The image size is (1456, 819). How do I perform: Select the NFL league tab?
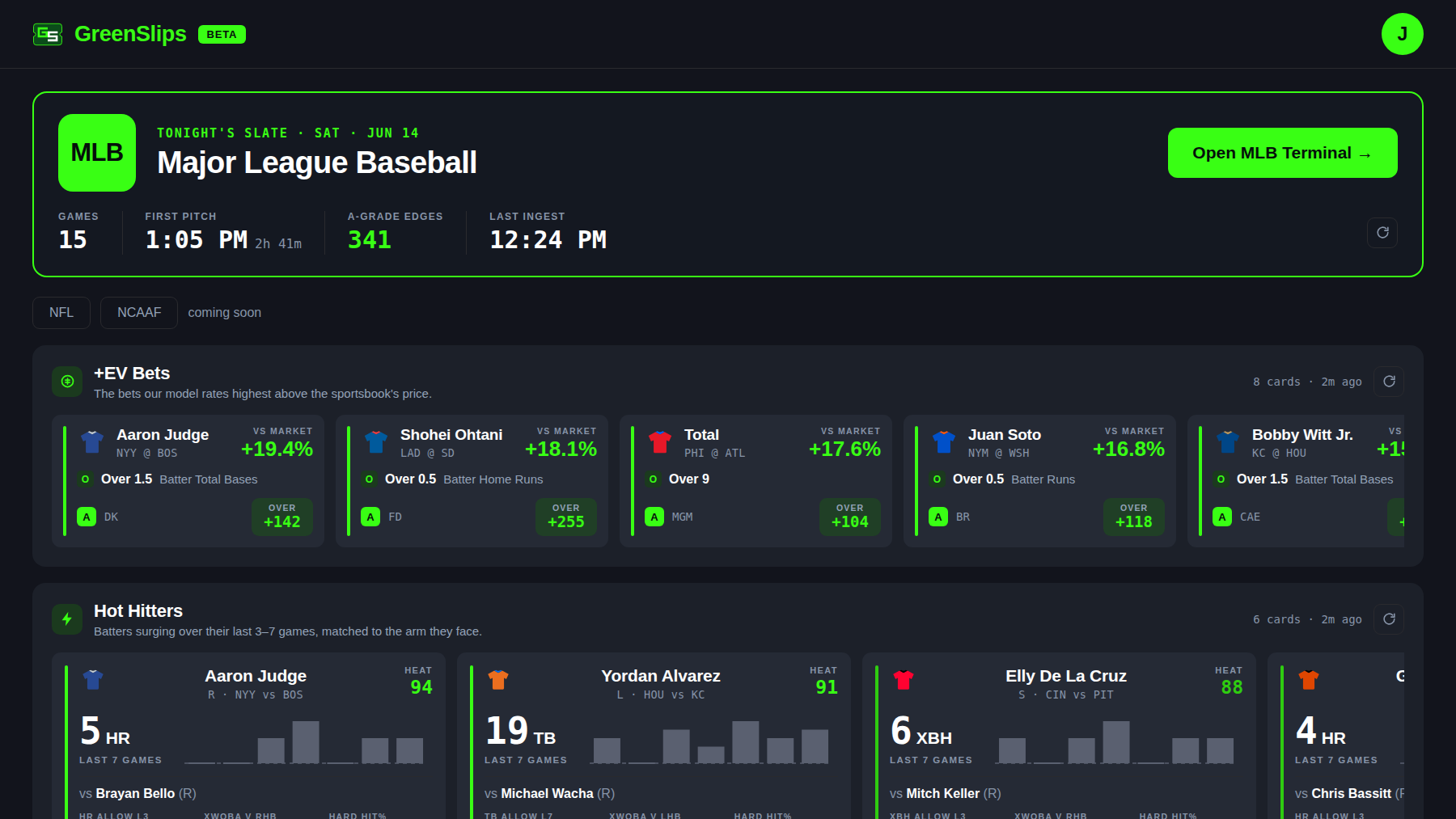61,313
